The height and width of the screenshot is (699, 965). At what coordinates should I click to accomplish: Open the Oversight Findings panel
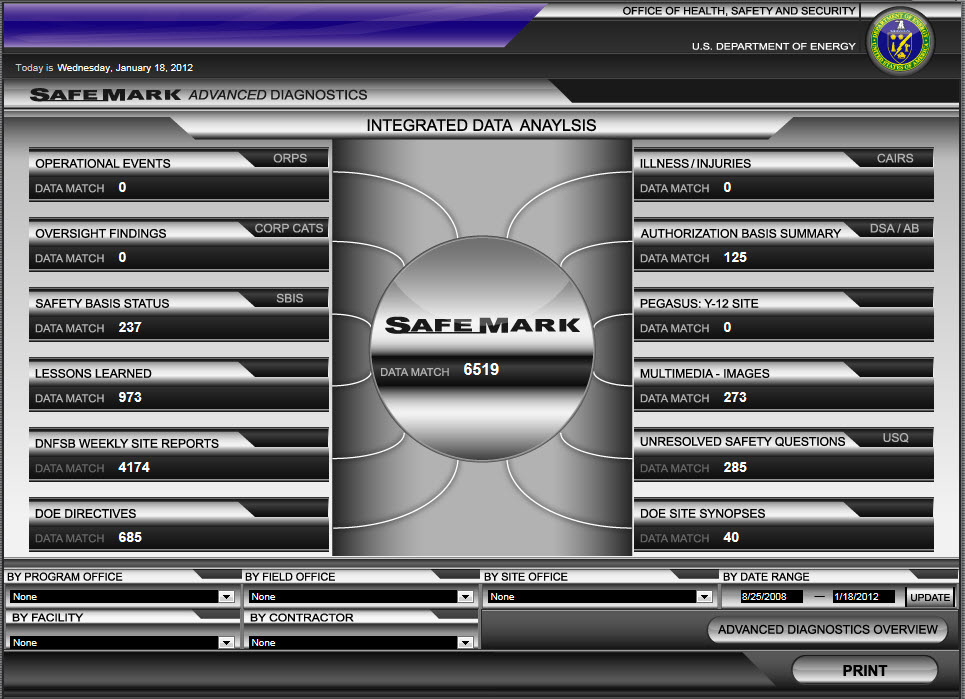click(x=178, y=244)
